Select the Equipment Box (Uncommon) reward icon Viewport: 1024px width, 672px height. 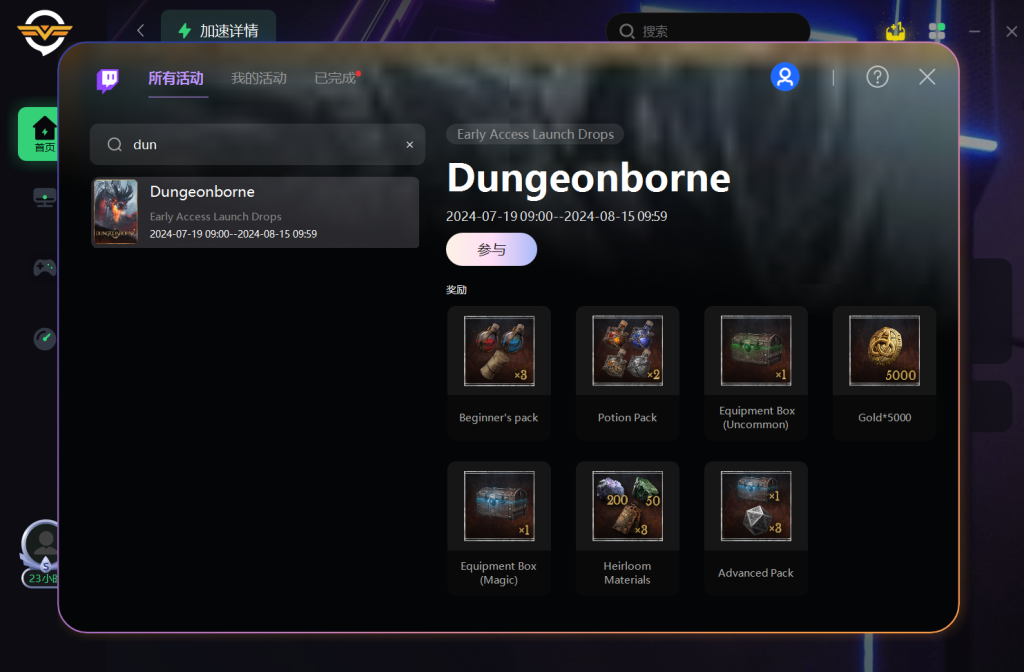point(756,351)
